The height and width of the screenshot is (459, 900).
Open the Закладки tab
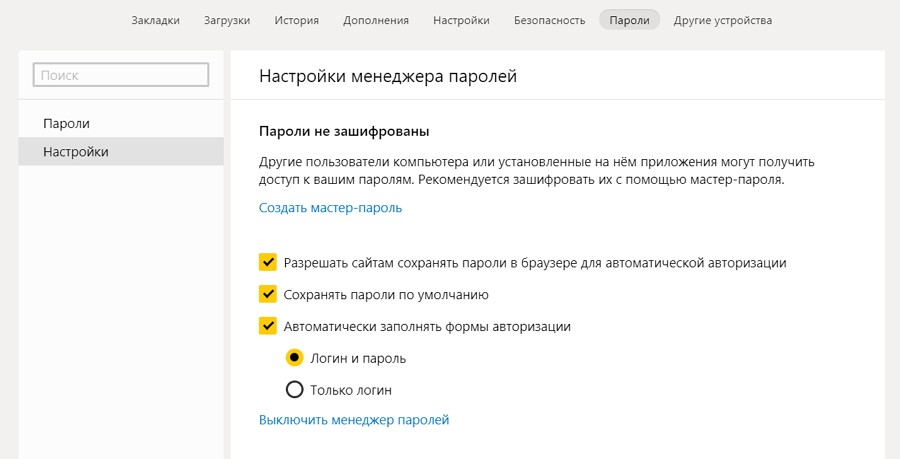155,20
